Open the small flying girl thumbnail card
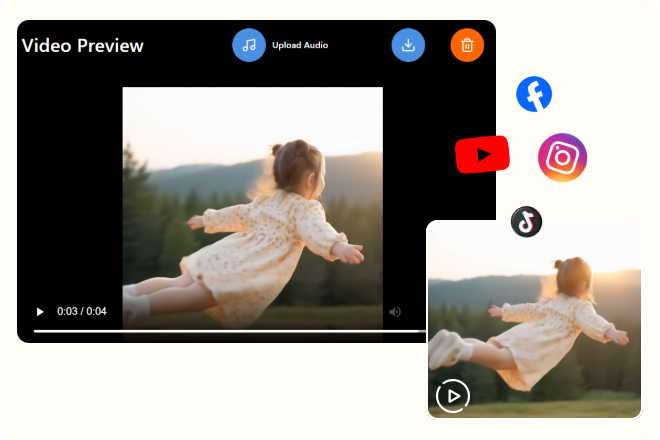660x440 pixels. [x=534, y=319]
